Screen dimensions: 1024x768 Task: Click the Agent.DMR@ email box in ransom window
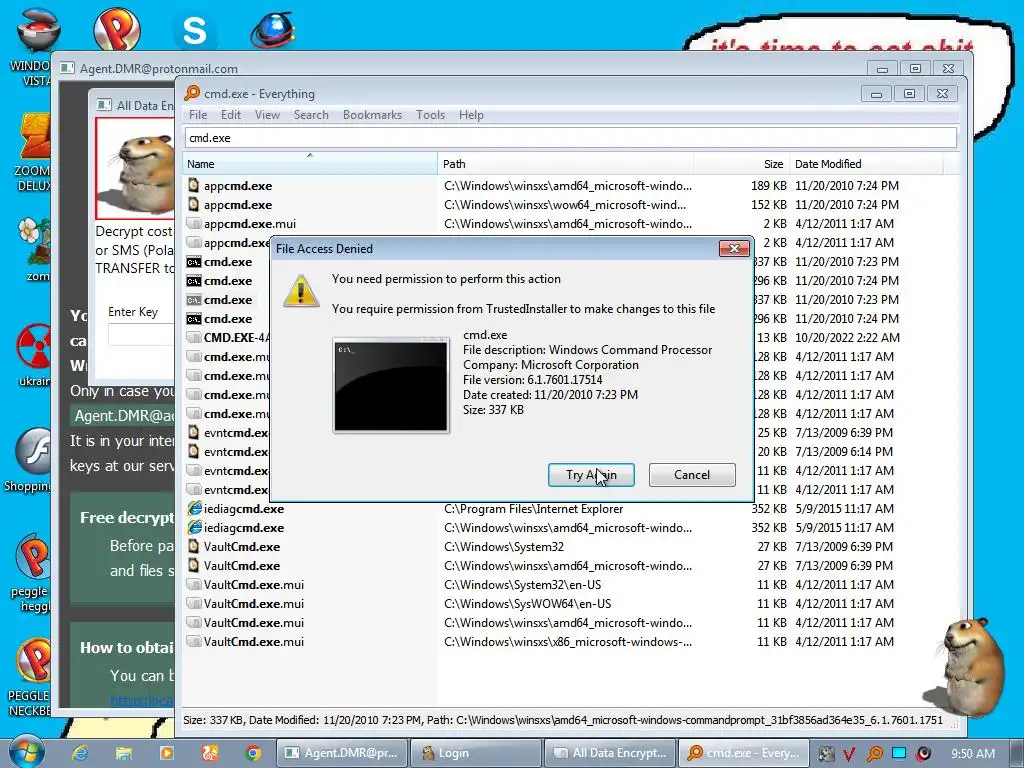pos(122,416)
